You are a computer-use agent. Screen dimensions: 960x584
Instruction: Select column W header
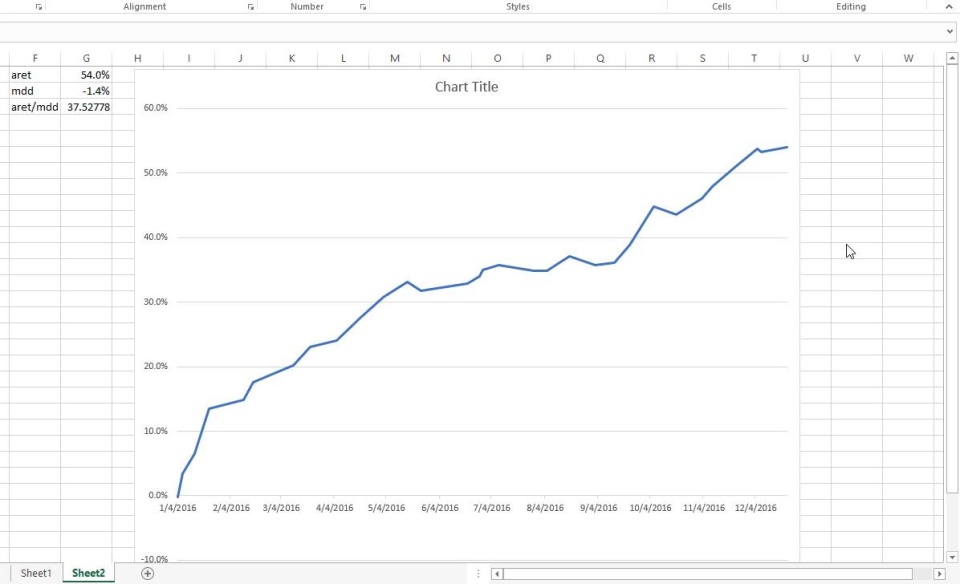click(x=909, y=58)
